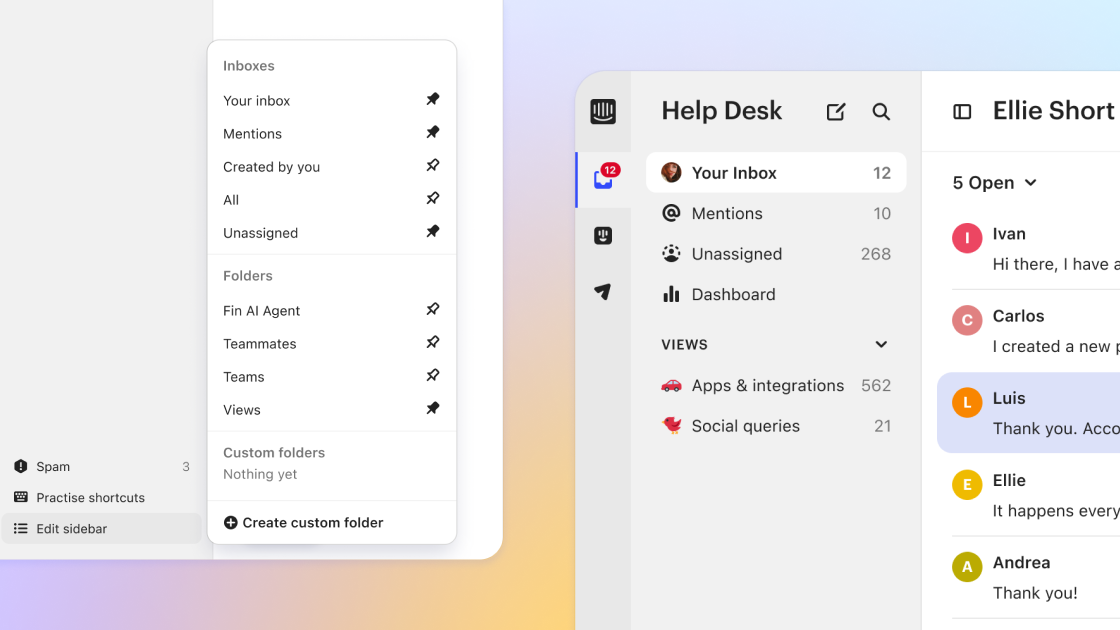This screenshot has height=630, width=1120.
Task: Open the 5 Open status dropdown
Action: (994, 183)
